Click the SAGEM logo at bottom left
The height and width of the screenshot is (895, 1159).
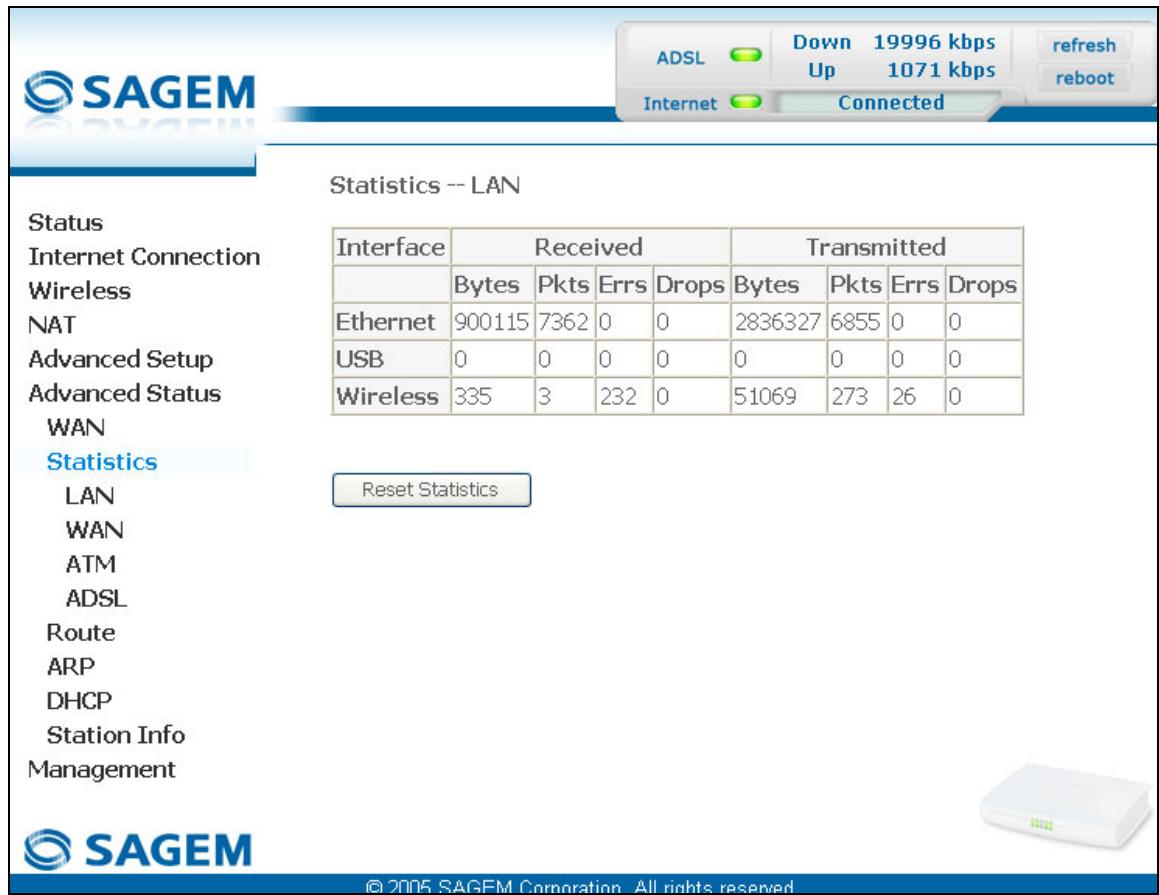[x=138, y=849]
